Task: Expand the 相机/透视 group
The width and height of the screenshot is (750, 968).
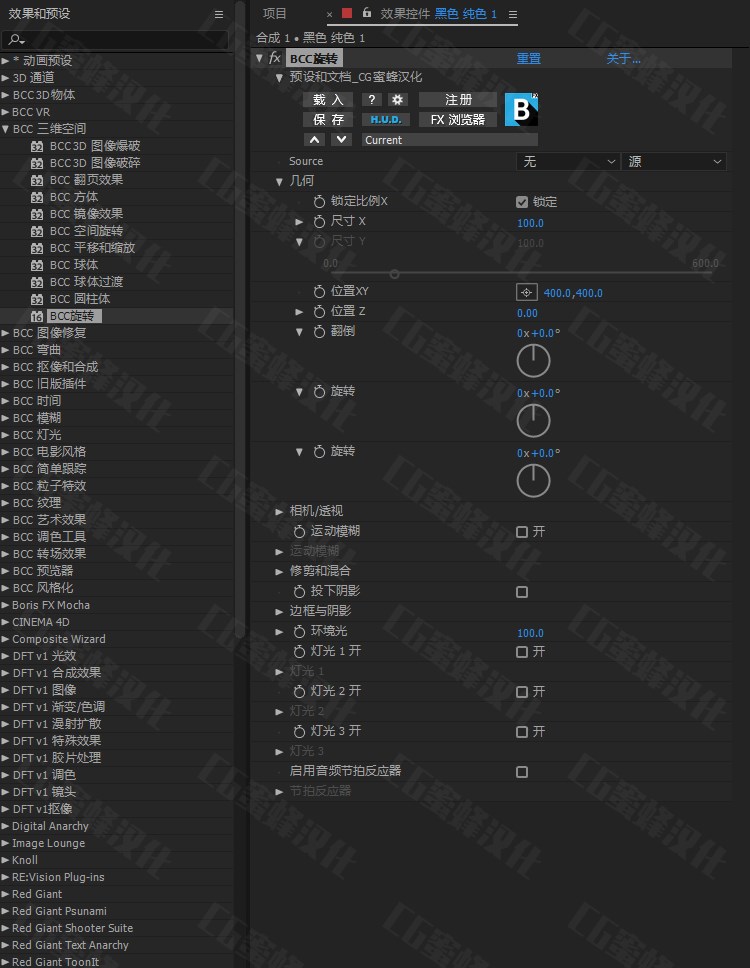Action: point(279,511)
